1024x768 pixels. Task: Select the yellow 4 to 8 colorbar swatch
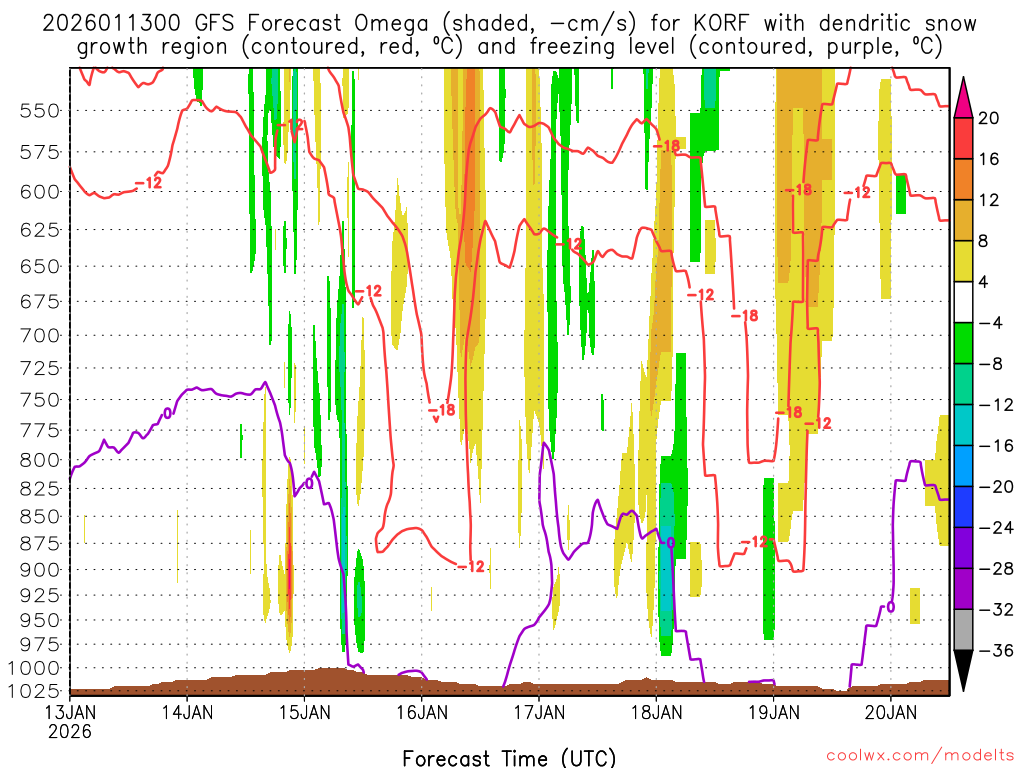[x=963, y=261]
